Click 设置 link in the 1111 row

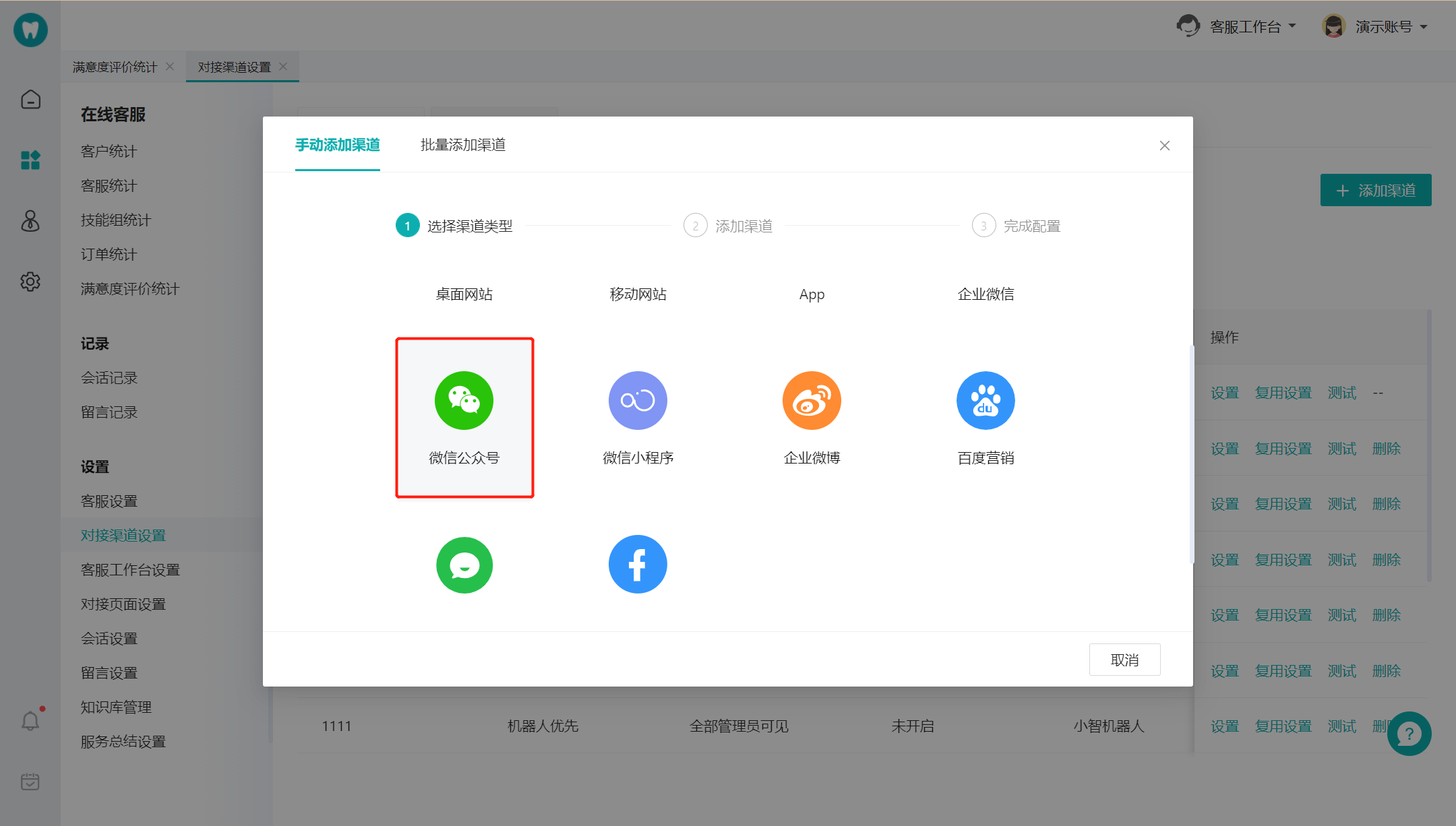click(x=1224, y=726)
